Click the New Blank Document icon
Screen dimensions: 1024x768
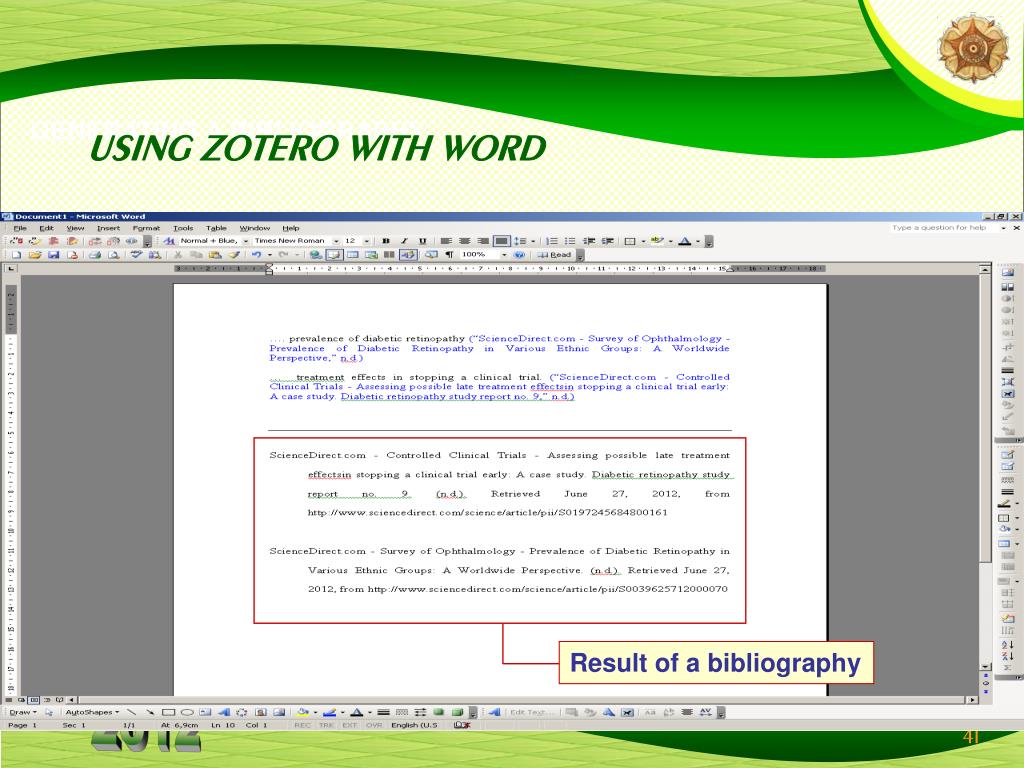point(16,255)
